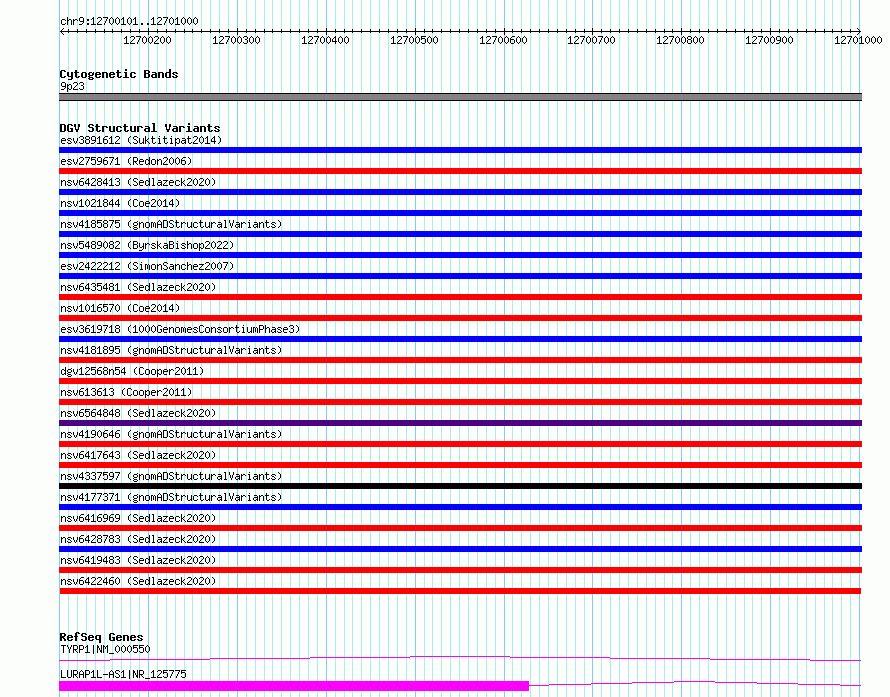Click the nsv4181895 gnomAD label
The image size is (890, 697).
pos(171,350)
